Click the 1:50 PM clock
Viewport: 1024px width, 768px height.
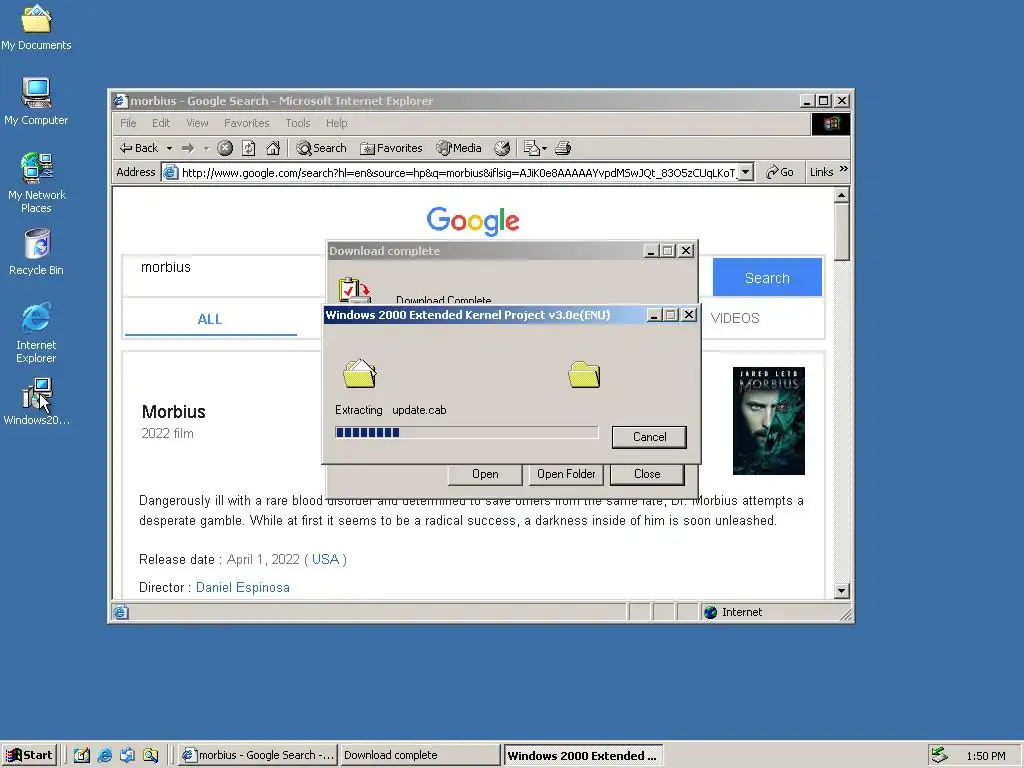coord(986,756)
